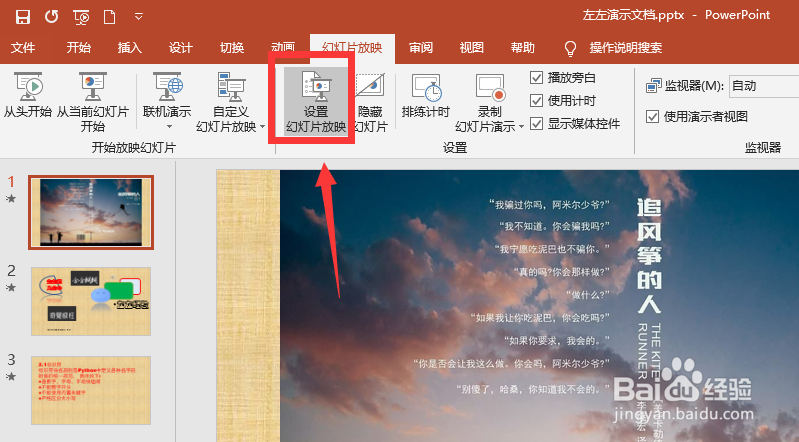Toggle 使用演示者视图 checkbox
The height and width of the screenshot is (442, 799).
pos(652,117)
